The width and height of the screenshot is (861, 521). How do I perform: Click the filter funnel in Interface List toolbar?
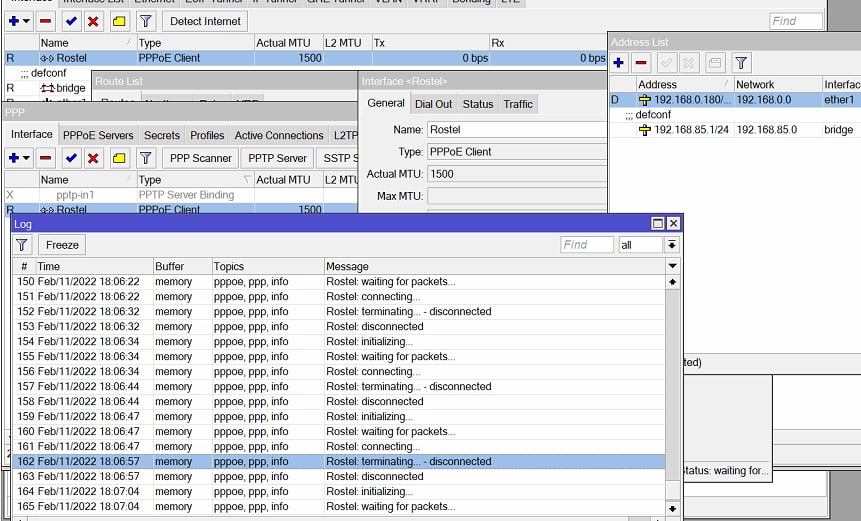pyautogui.click(x=146, y=21)
